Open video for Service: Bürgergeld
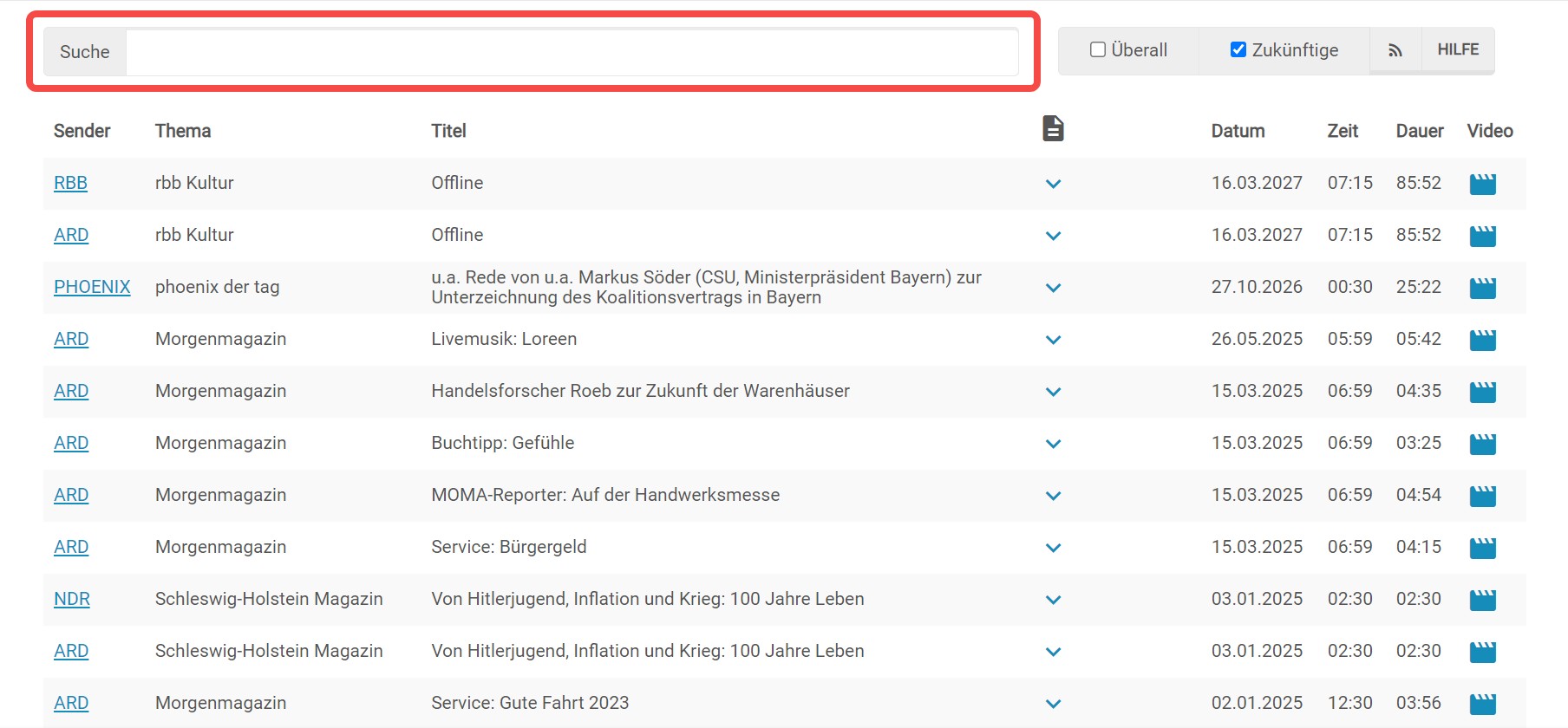 coord(1482,548)
